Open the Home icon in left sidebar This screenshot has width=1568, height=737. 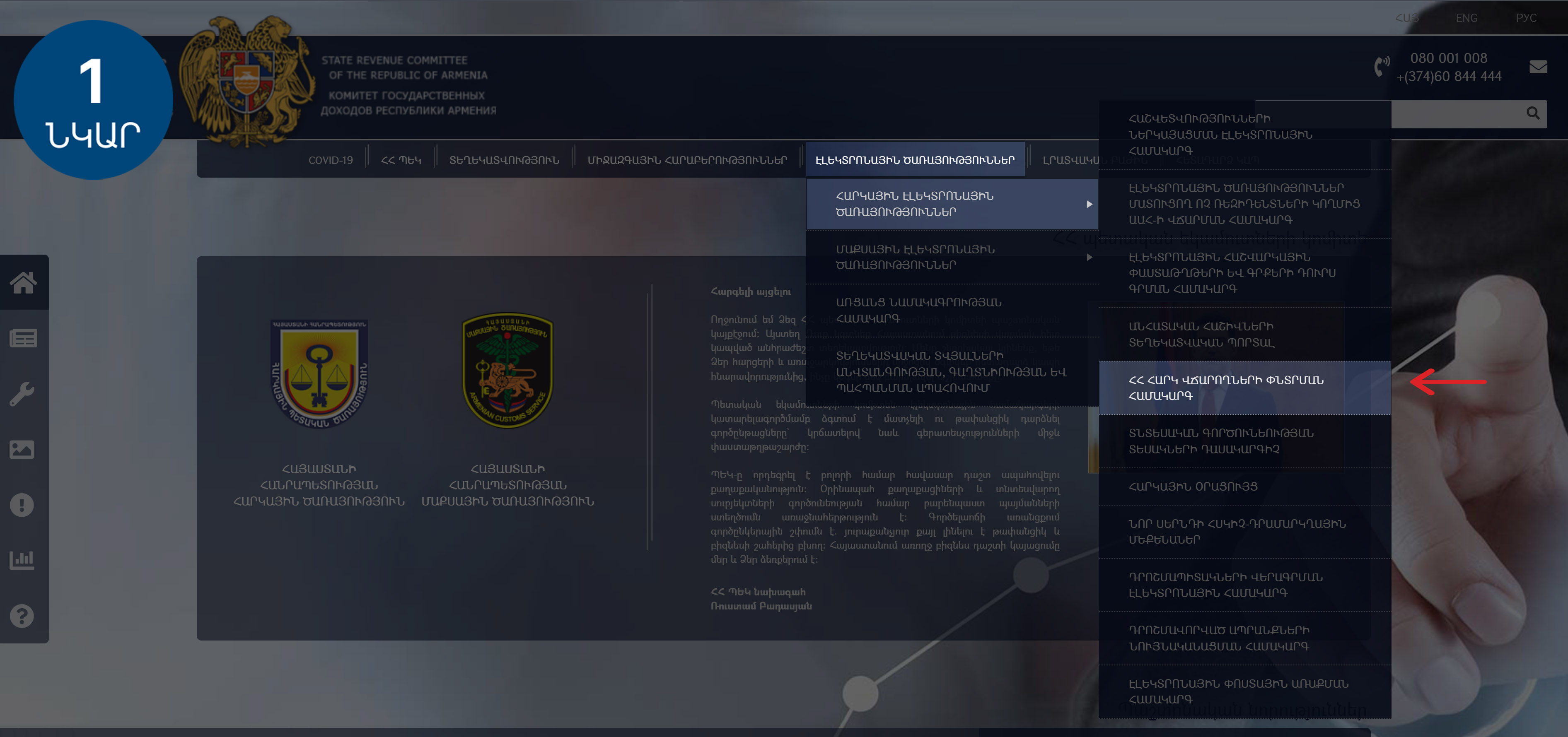23,282
